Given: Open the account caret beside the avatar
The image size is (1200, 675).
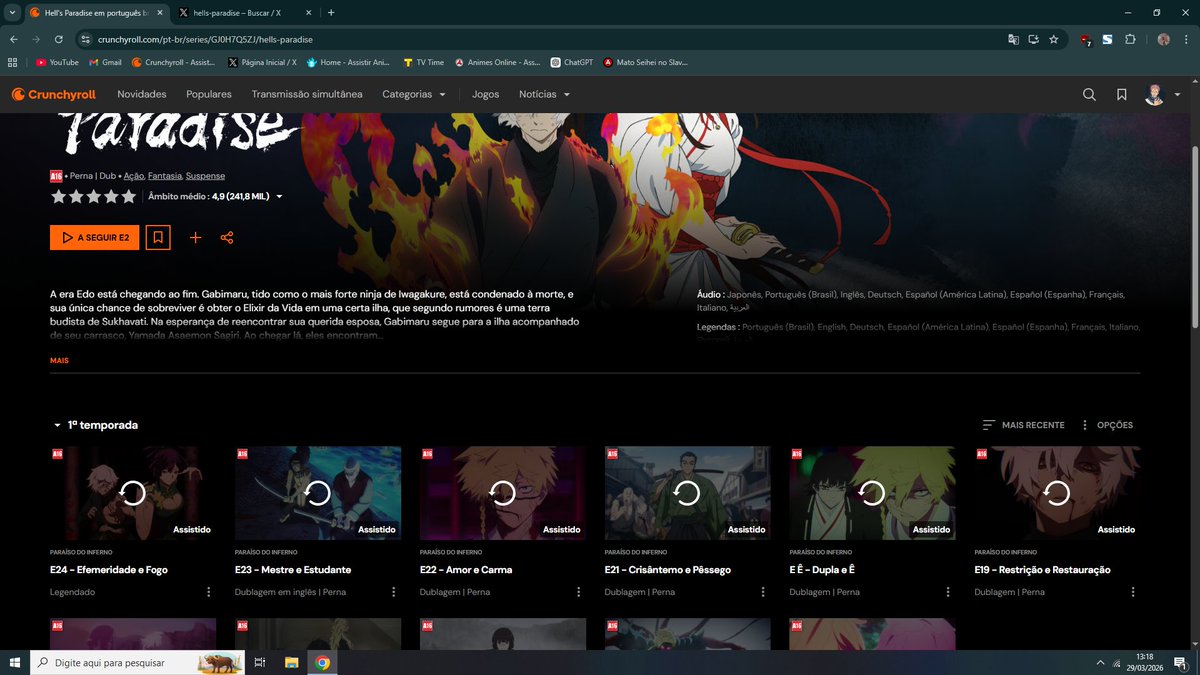Looking at the screenshot, I should click(1177, 95).
